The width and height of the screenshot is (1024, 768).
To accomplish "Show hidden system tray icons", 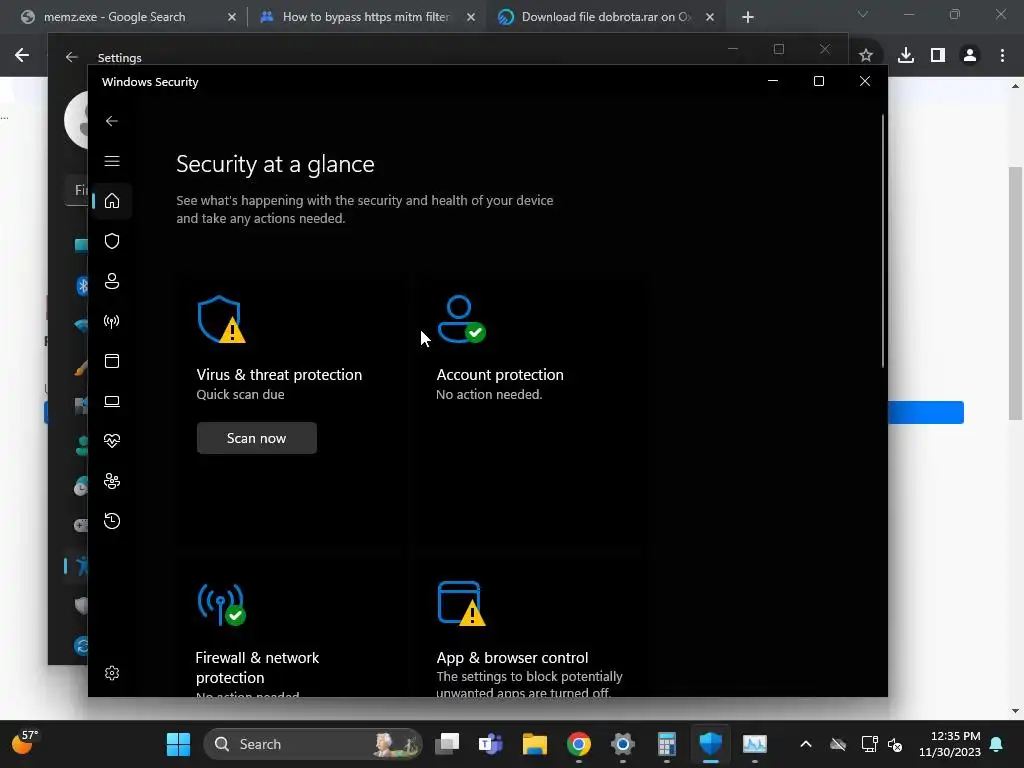I will (806, 744).
